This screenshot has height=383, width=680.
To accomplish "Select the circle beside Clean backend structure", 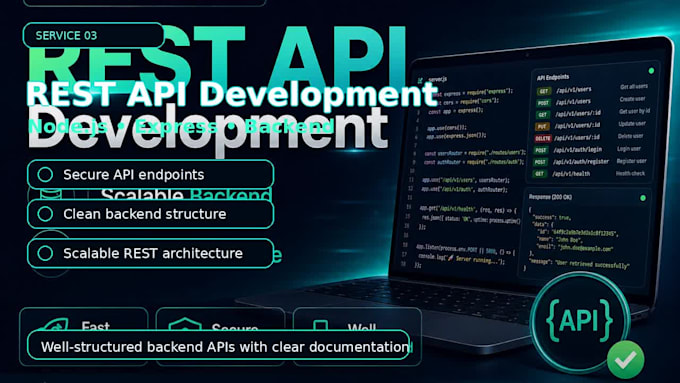I will tap(45, 214).
